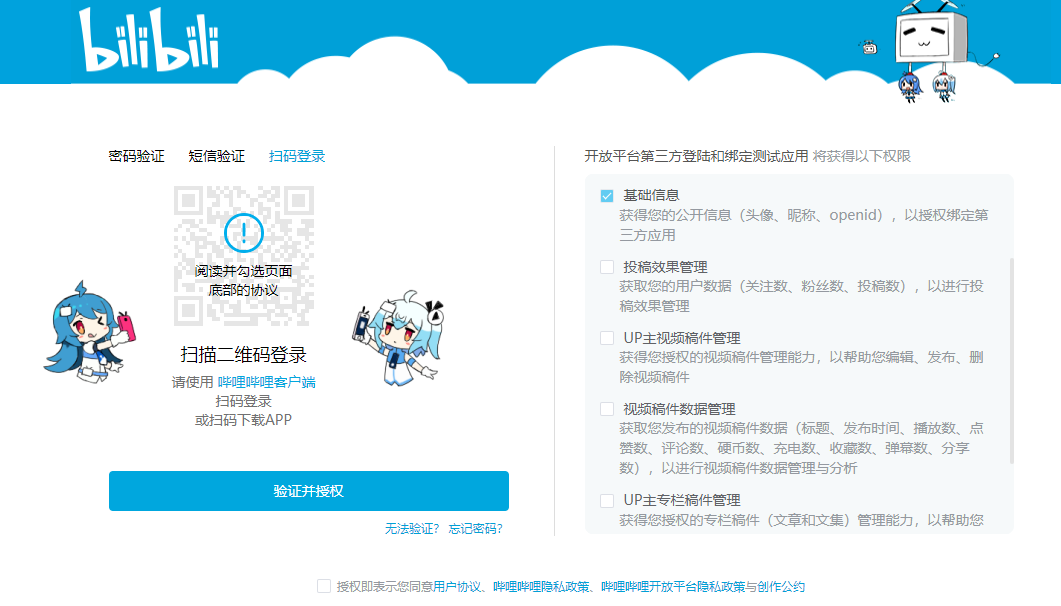Click the blue-haired girl holding red phone
Image resolution: width=1061 pixels, height=606 pixels.
coord(89,331)
